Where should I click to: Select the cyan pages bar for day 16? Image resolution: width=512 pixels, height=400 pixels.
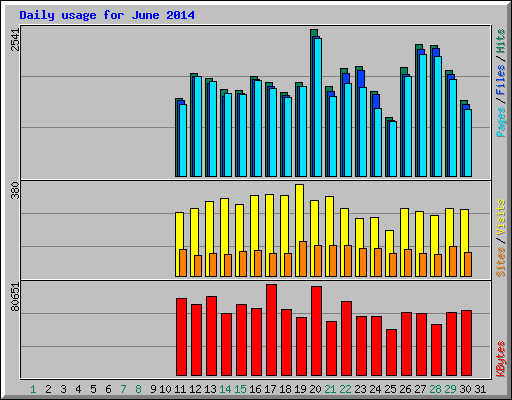[x=258, y=128]
